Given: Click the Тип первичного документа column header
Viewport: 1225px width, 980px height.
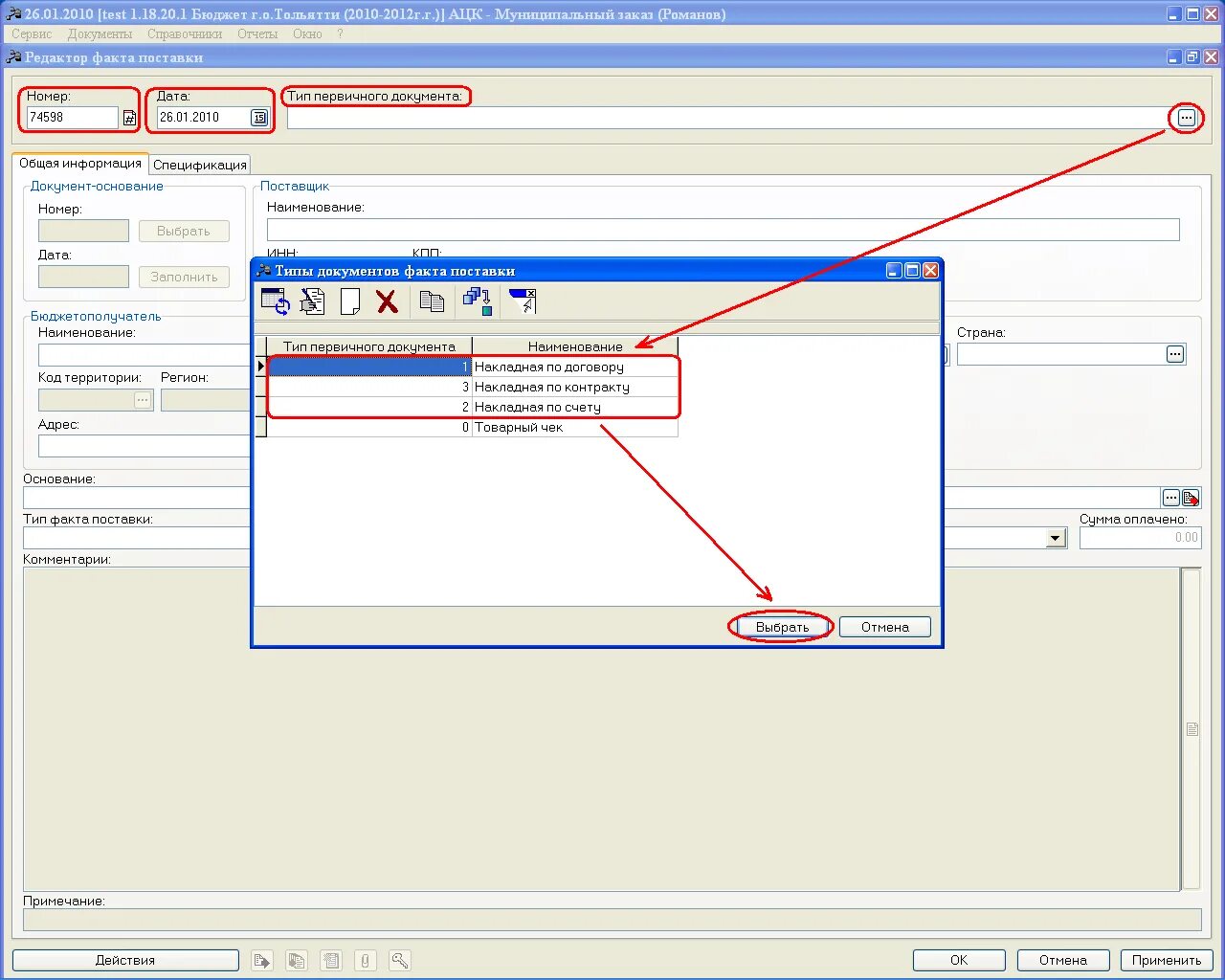Looking at the screenshot, I should coord(369,346).
